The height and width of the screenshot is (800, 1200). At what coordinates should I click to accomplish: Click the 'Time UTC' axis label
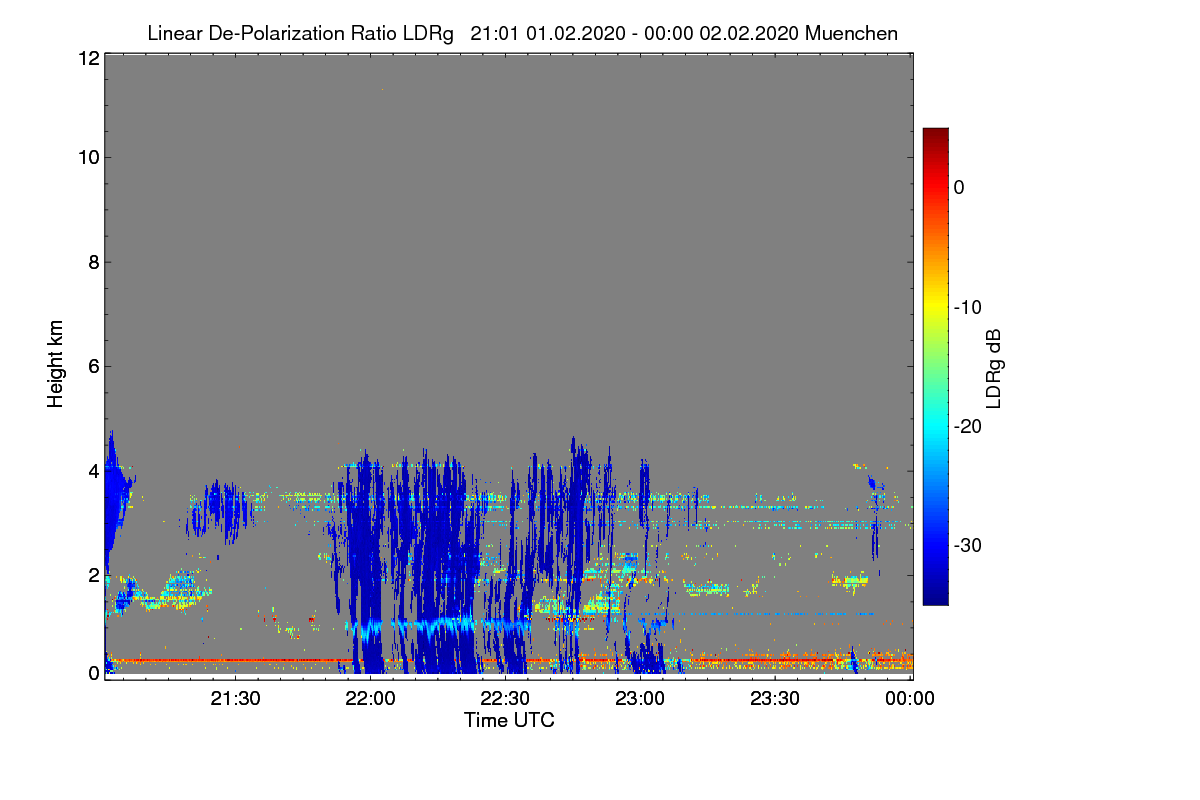pos(509,720)
